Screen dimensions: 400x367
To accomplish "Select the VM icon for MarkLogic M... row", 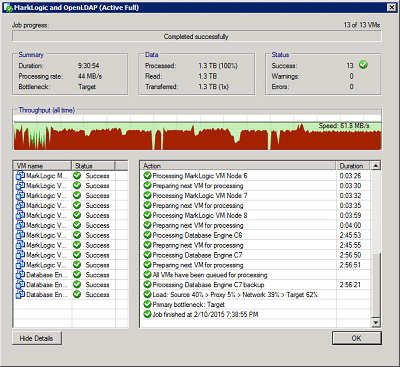I will click(20, 176).
